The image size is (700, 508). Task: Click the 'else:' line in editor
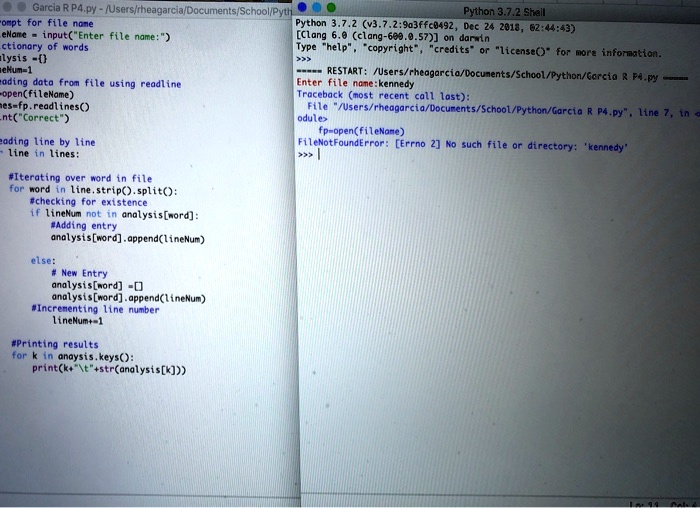(x=43, y=261)
